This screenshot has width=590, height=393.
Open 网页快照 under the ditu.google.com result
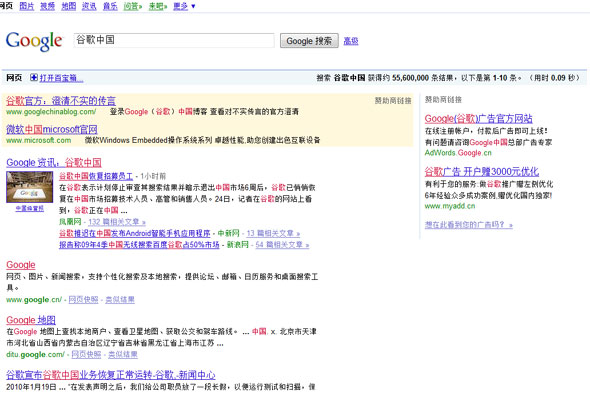86,354
